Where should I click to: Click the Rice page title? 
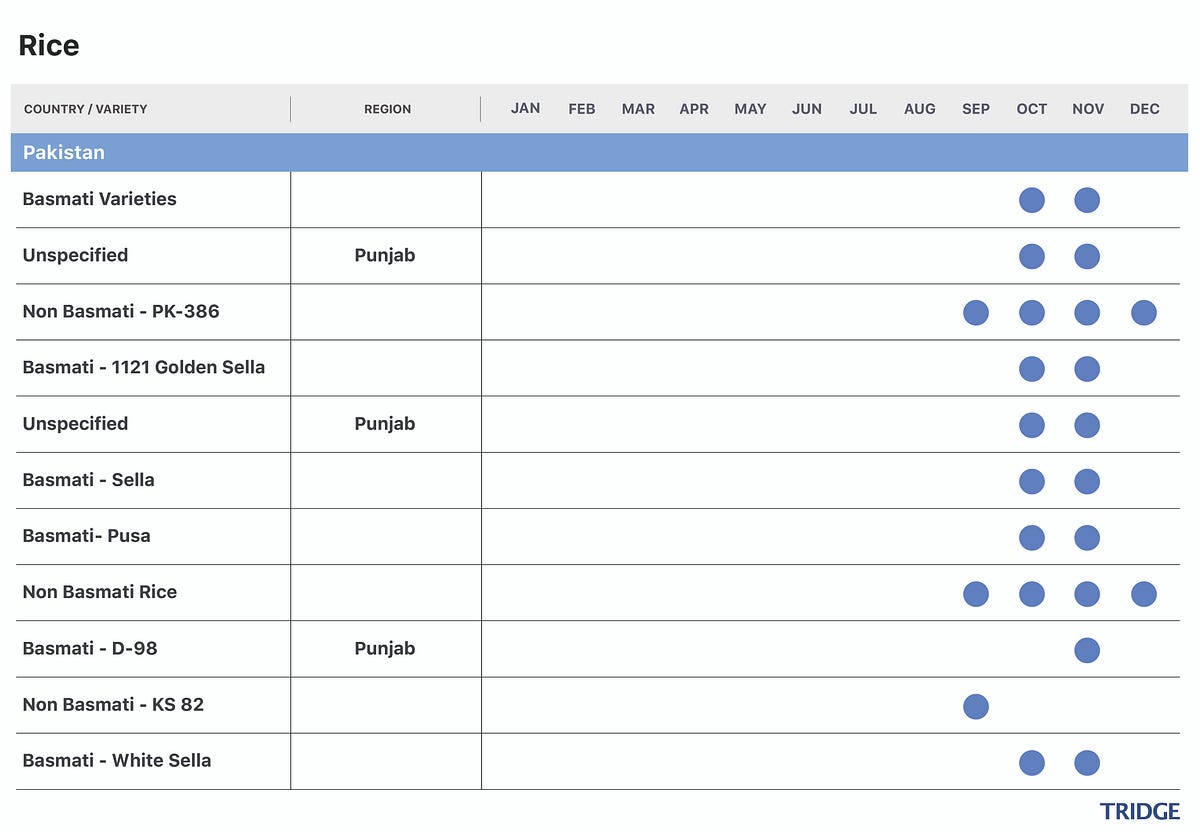[x=49, y=45]
